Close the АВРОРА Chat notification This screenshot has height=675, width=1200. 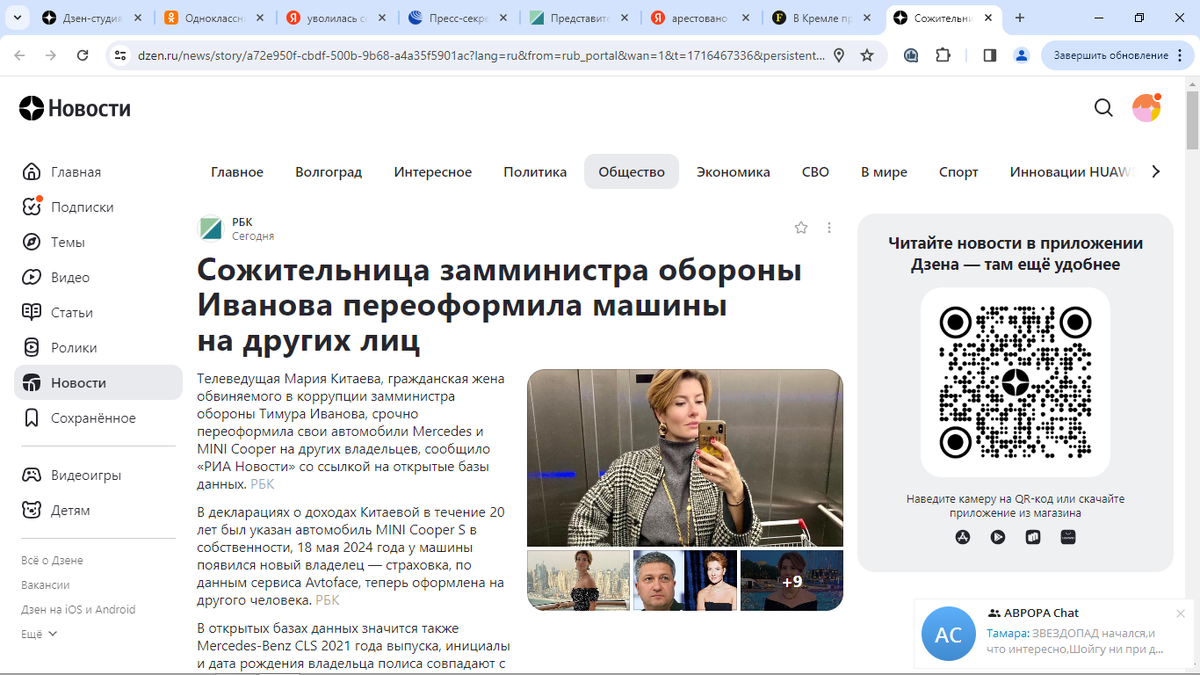tap(1180, 614)
